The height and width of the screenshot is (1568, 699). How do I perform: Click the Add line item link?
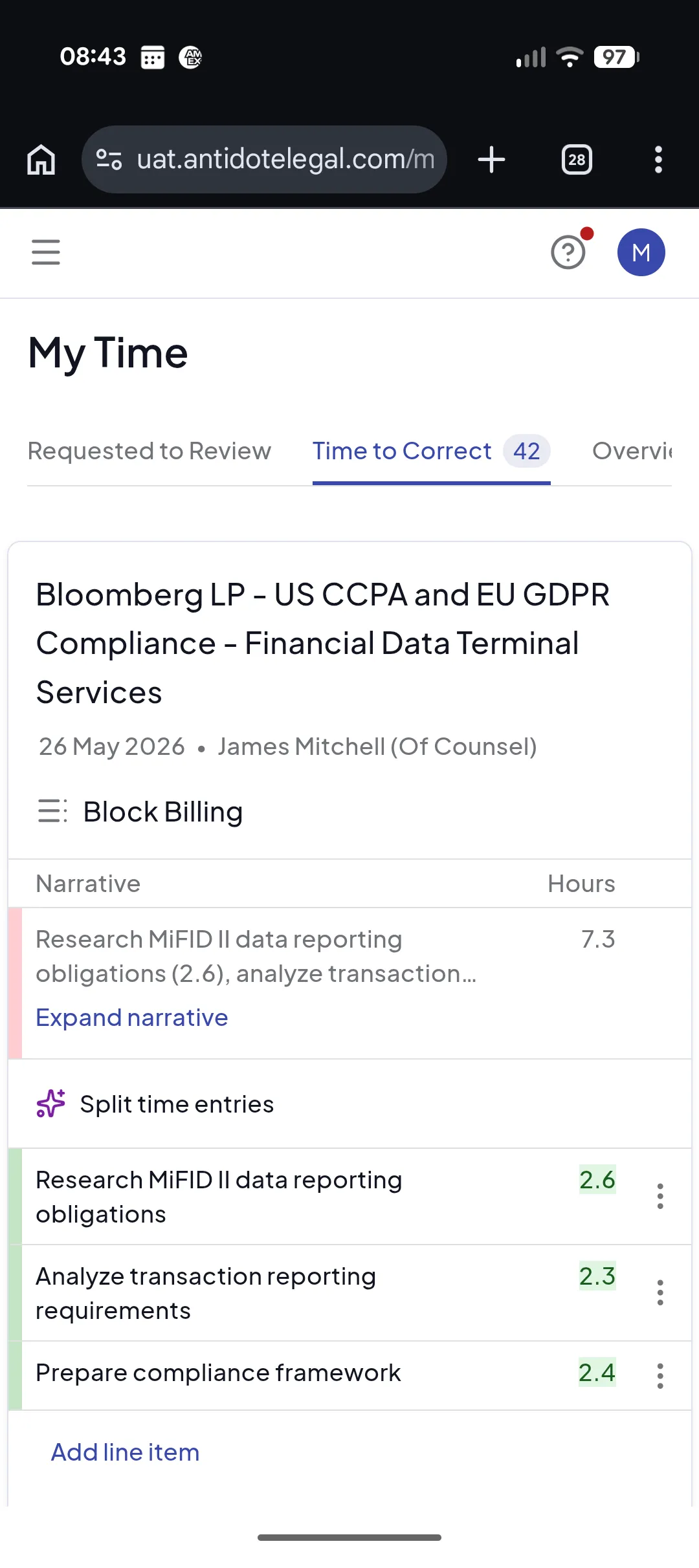(125, 1452)
